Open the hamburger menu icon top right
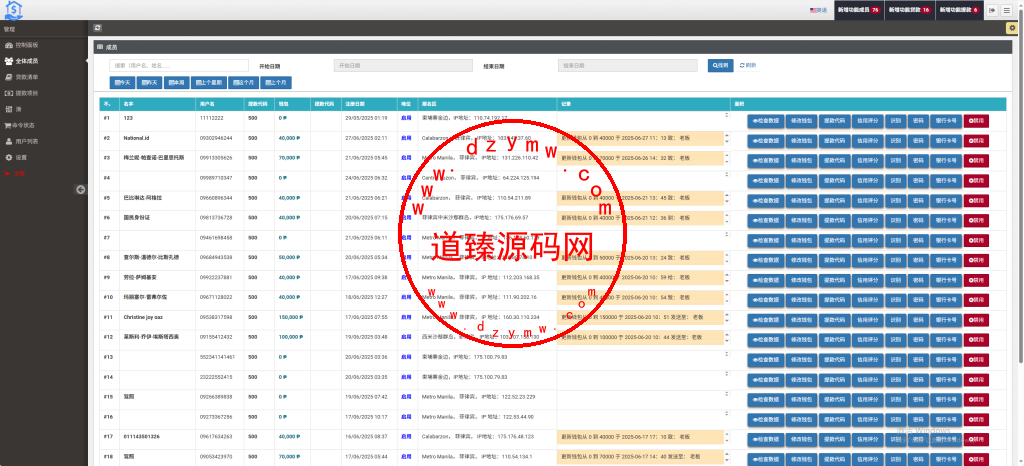The width and height of the screenshot is (1024, 466). pos(1009,10)
